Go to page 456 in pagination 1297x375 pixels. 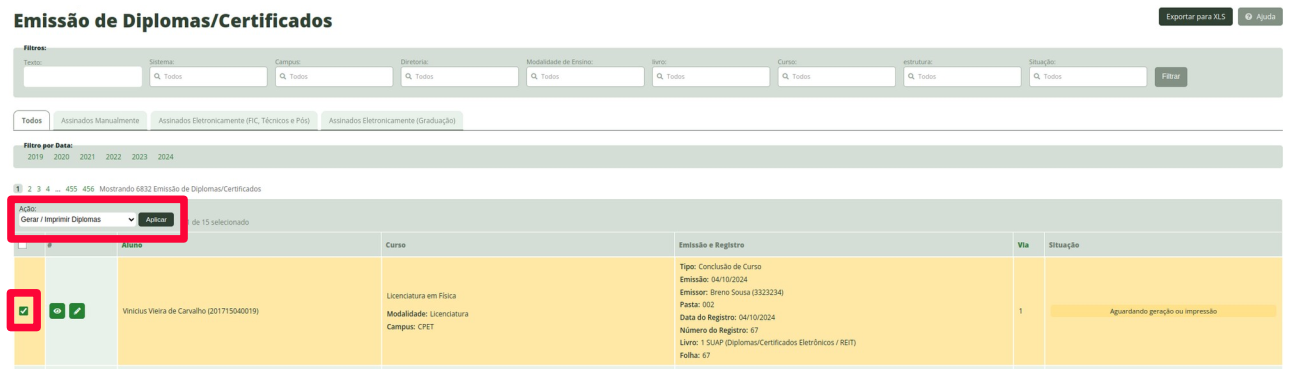[89, 189]
